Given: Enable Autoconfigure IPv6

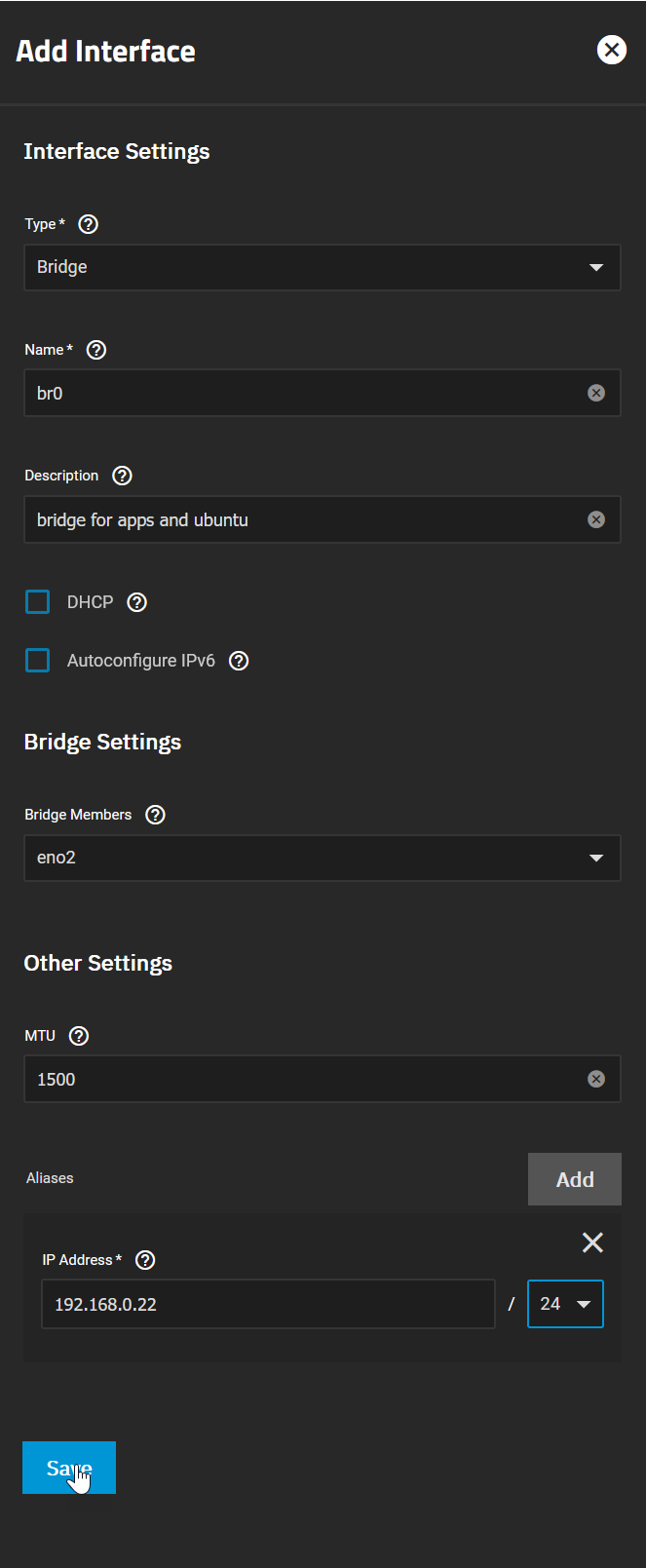Looking at the screenshot, I should pyautogui.click(x=37, y=660).
